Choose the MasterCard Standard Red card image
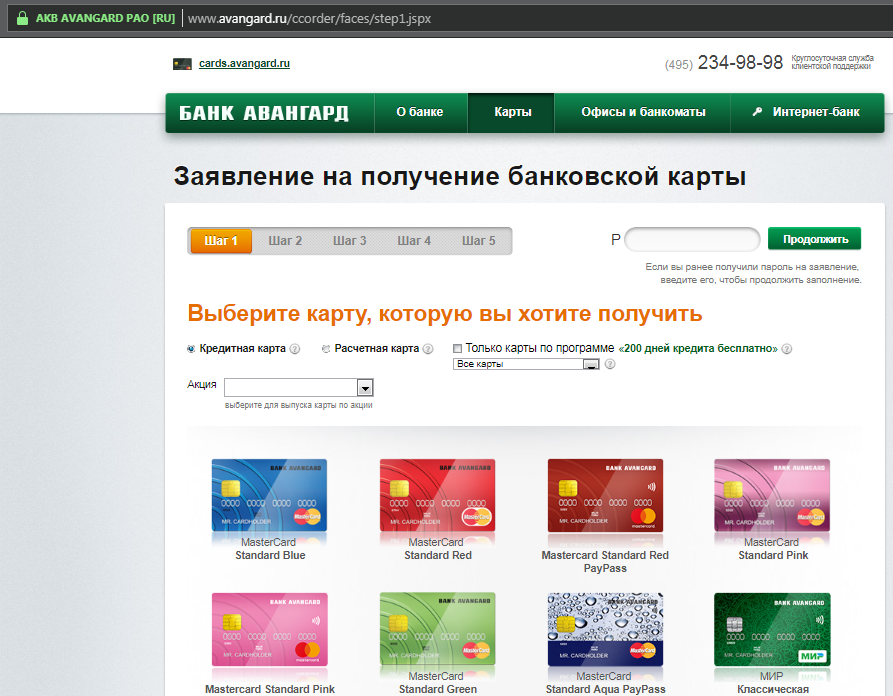This screenshot has height=696, width=893. pos(437,495)
